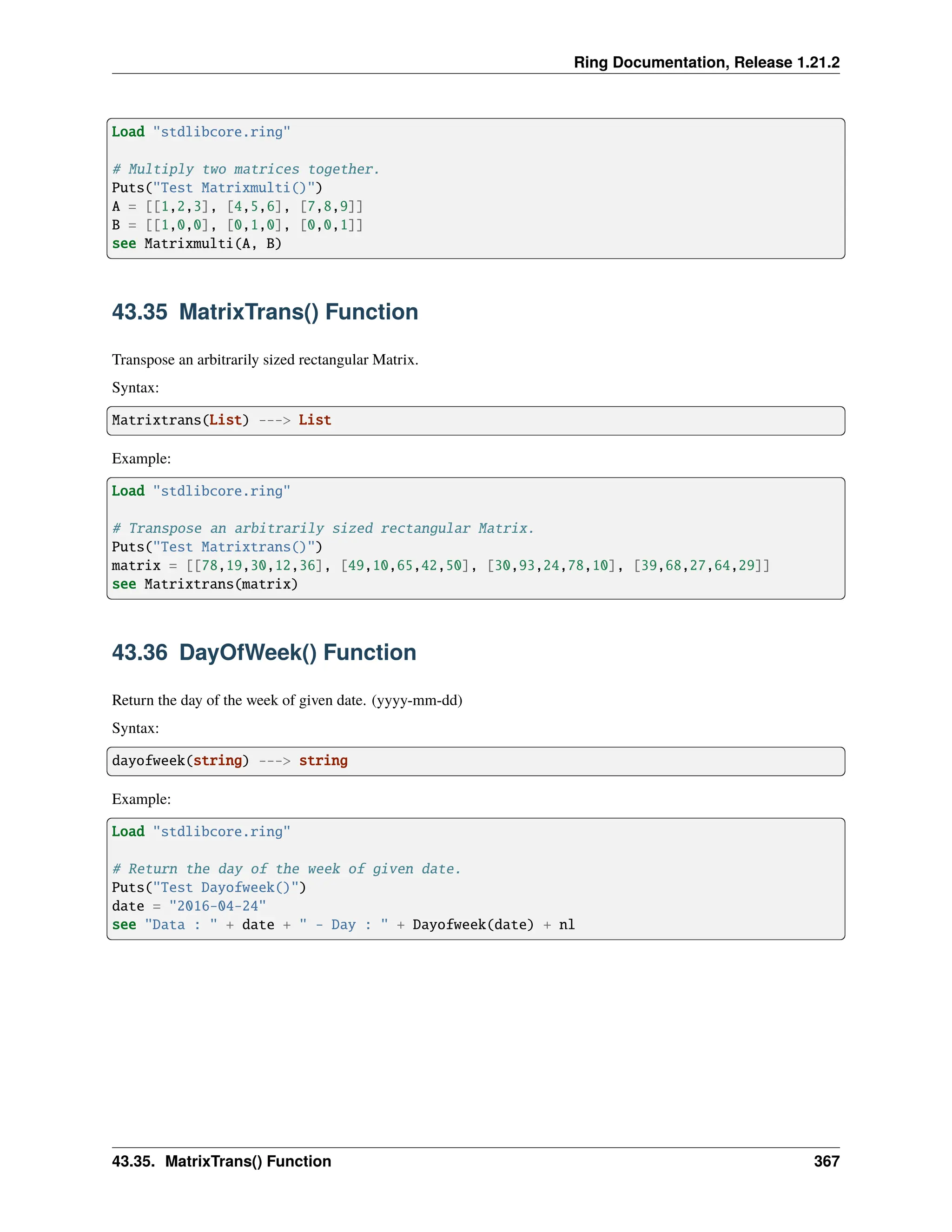
Task: Click the 'Example:' label above the DayOfWeek code
Action: [141, 799]
